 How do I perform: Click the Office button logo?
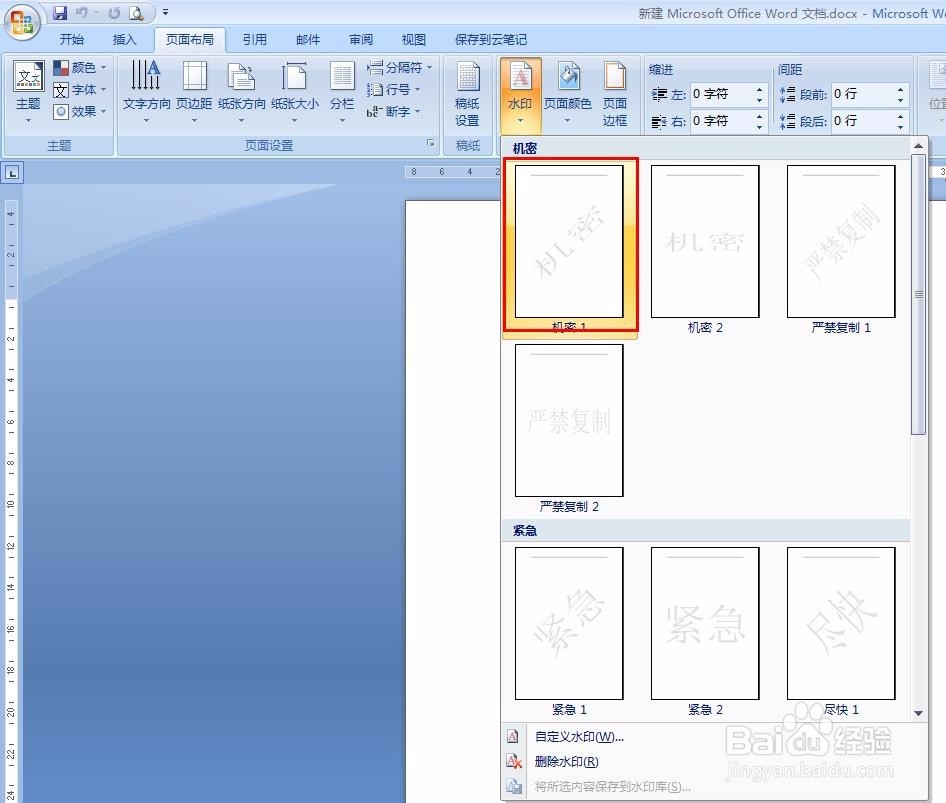pos(22,22)
